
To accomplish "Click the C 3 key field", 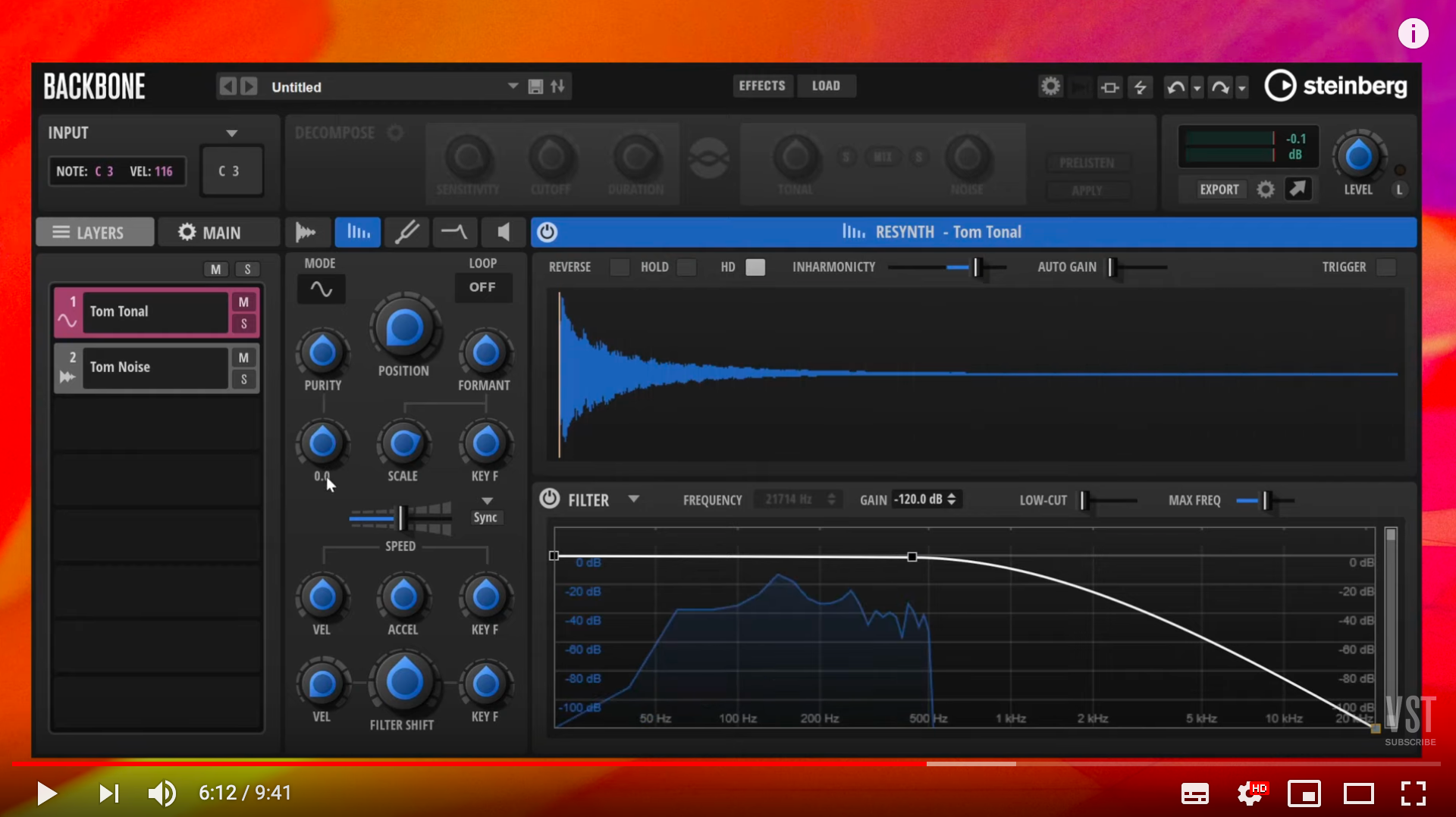I will click(231, 171).
